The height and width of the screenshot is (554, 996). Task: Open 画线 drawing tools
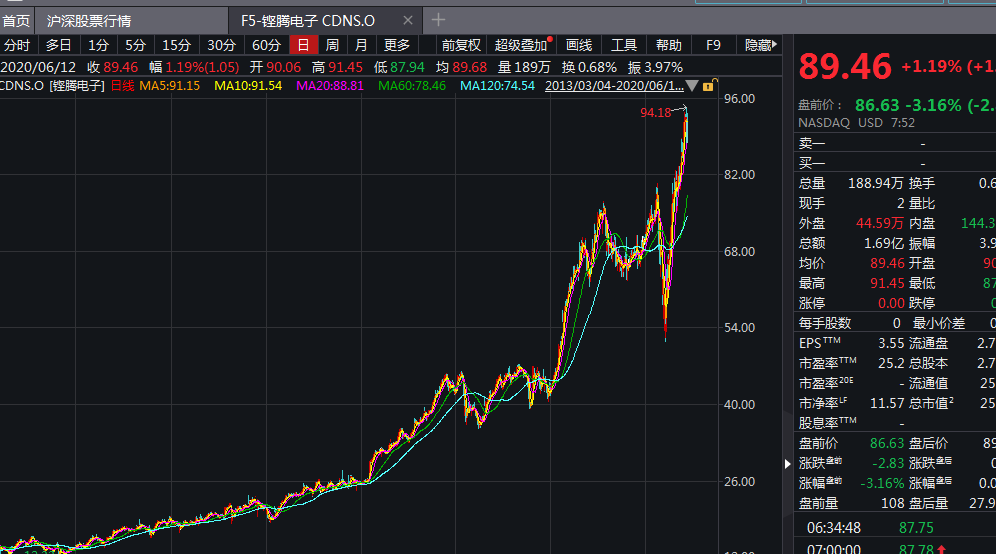[579, 45]
